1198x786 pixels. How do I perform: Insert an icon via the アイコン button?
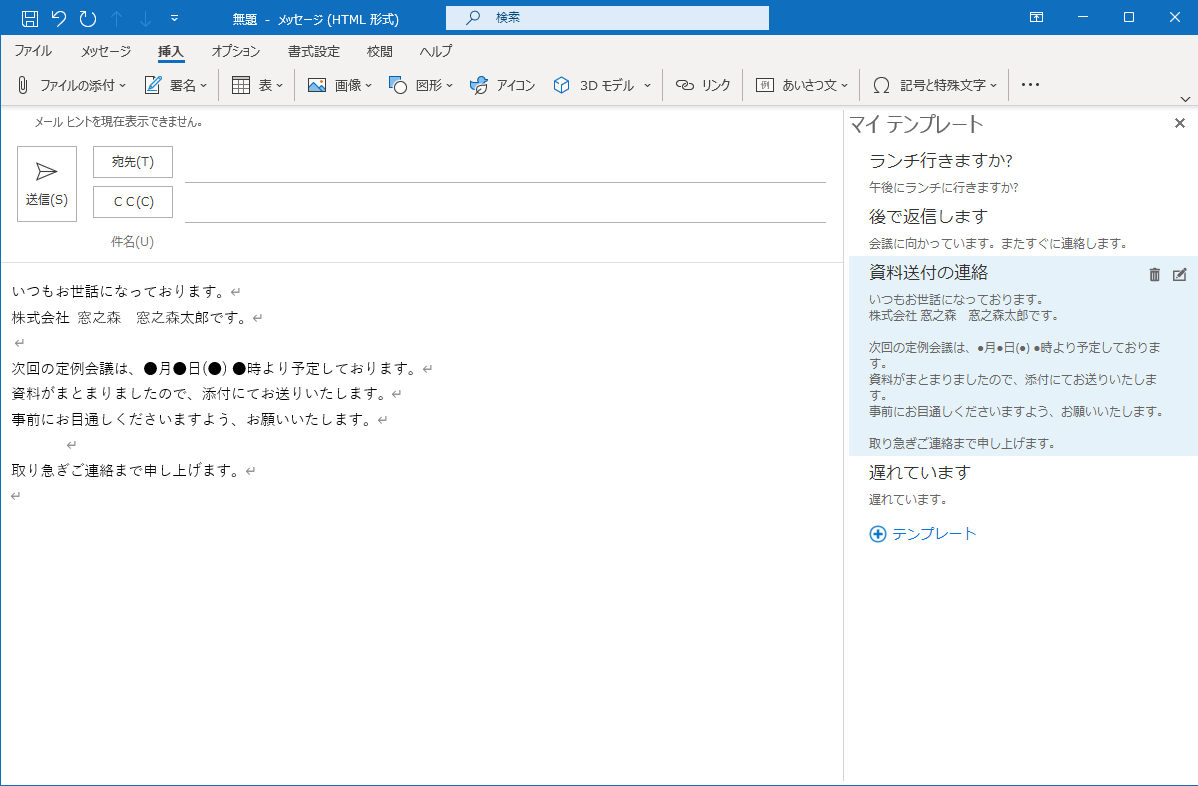(502, 85)
